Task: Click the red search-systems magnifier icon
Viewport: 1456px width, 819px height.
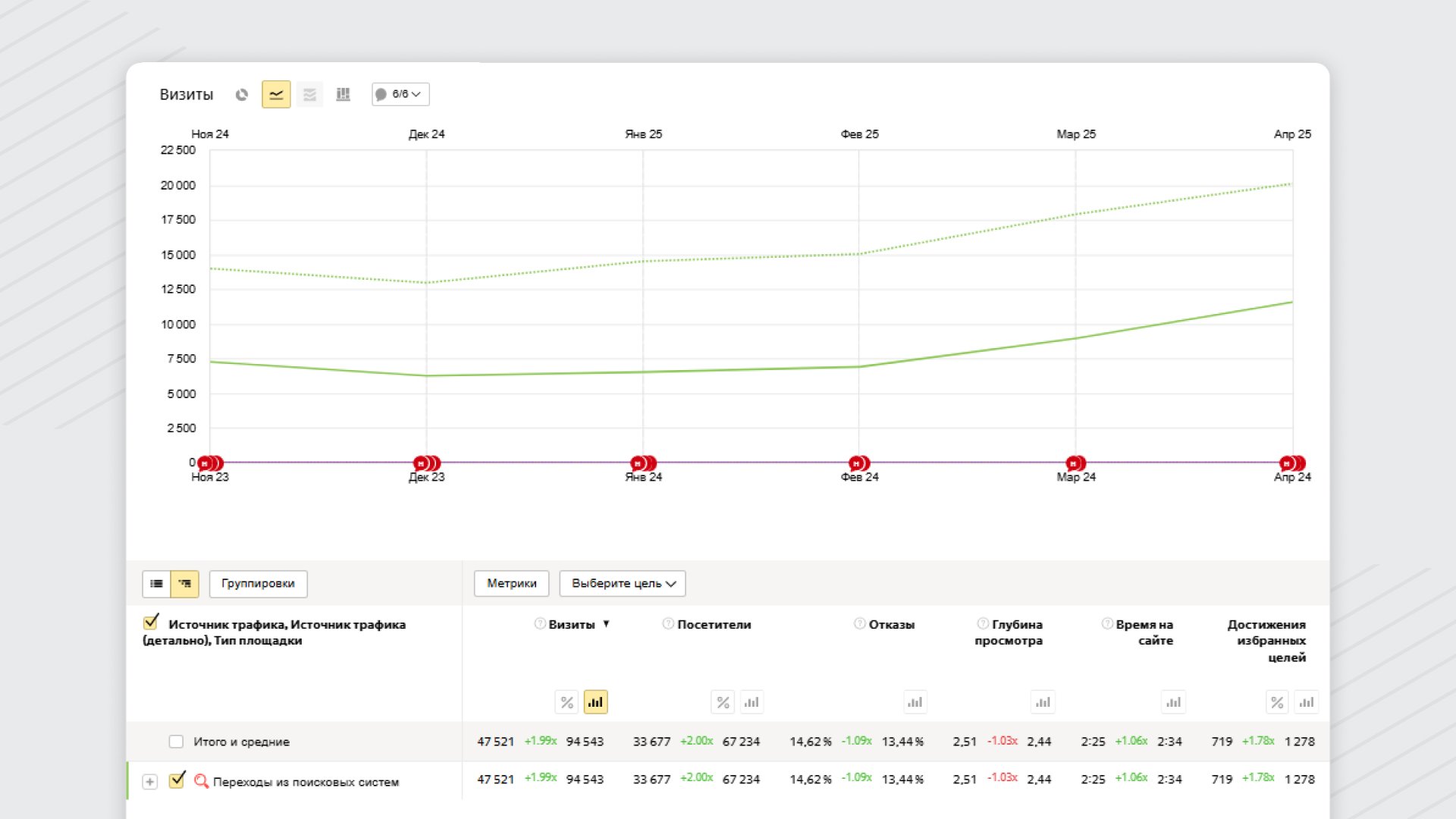Action: click(x=201, y=781)
